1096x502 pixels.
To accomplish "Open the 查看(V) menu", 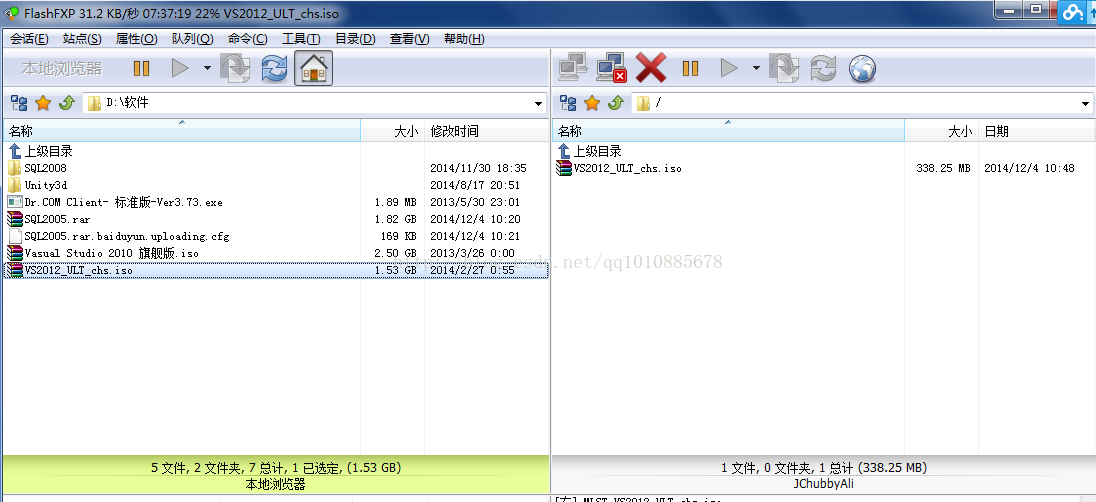I will 410,39.
